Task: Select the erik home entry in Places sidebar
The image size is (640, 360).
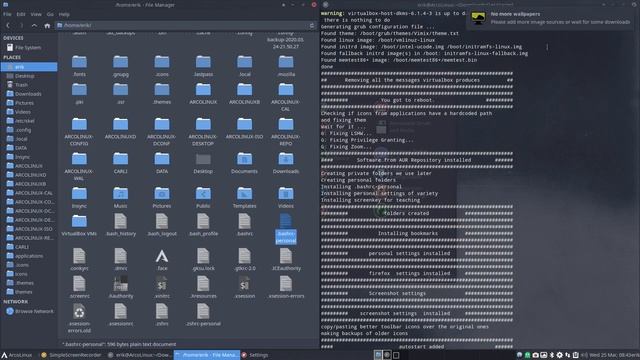Action: pos(29,67)
